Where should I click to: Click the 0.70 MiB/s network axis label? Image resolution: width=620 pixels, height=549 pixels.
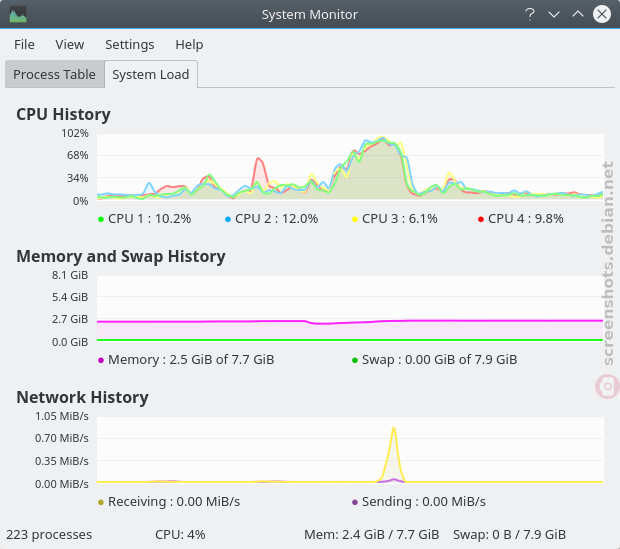point(62,438)
